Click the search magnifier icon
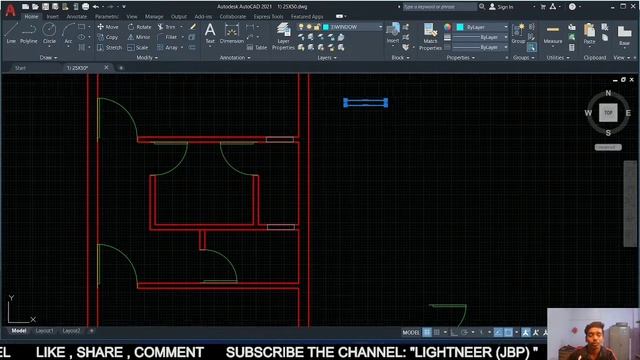The image size is (640, 360). [x=482, y=7]
